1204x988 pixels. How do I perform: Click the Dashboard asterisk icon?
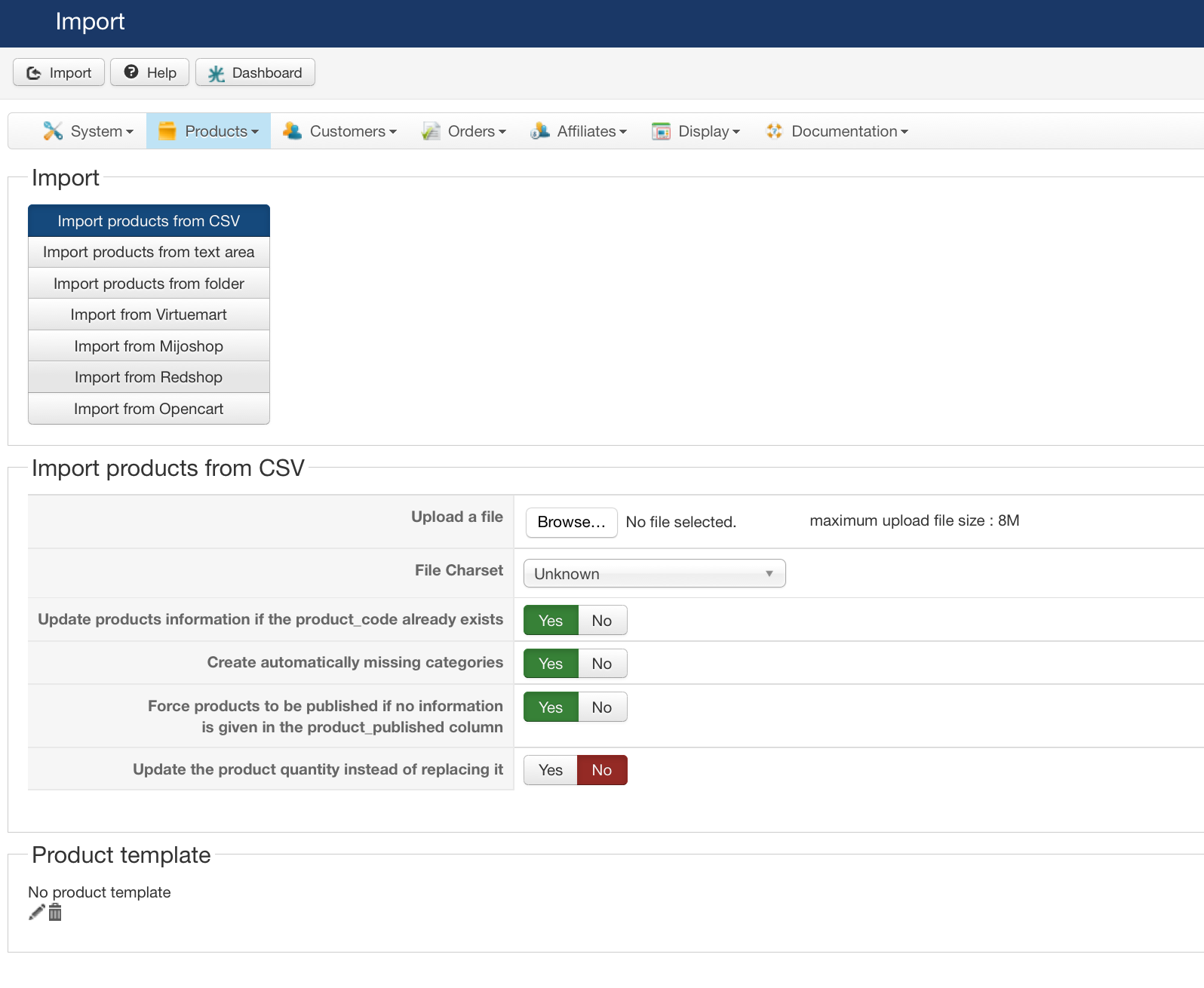217,73
